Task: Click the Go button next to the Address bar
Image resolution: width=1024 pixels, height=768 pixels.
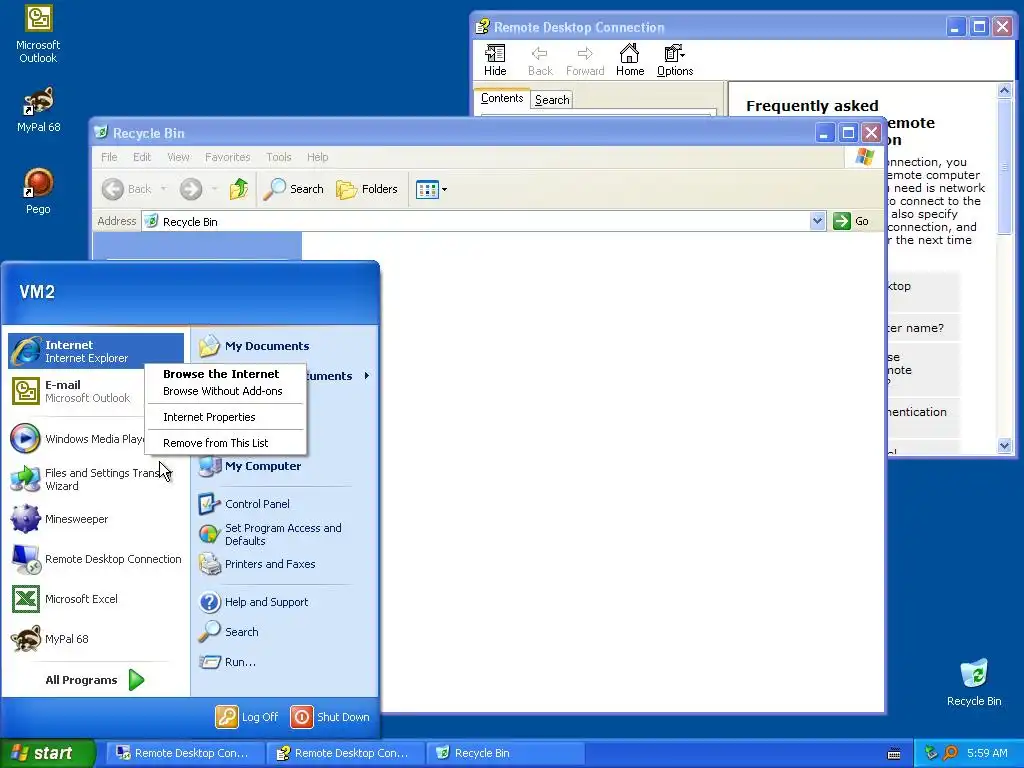Action: click(x=852, y=221)
